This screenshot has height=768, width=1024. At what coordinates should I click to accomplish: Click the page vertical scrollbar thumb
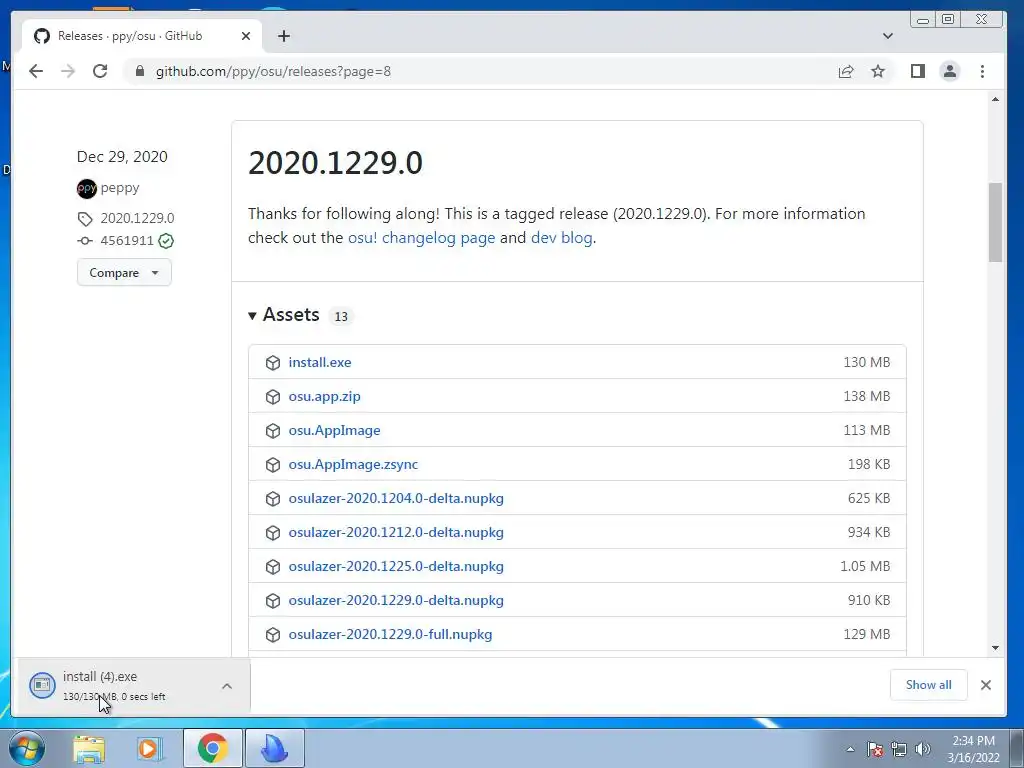click(x=995, y=222)
